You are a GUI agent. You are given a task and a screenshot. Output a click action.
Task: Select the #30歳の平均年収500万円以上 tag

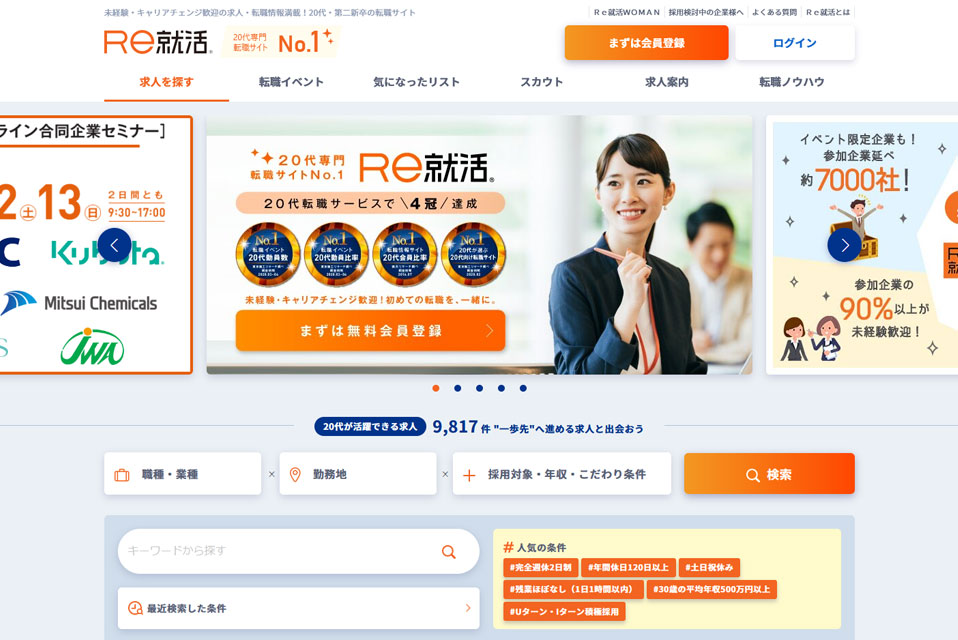(712, 589)
